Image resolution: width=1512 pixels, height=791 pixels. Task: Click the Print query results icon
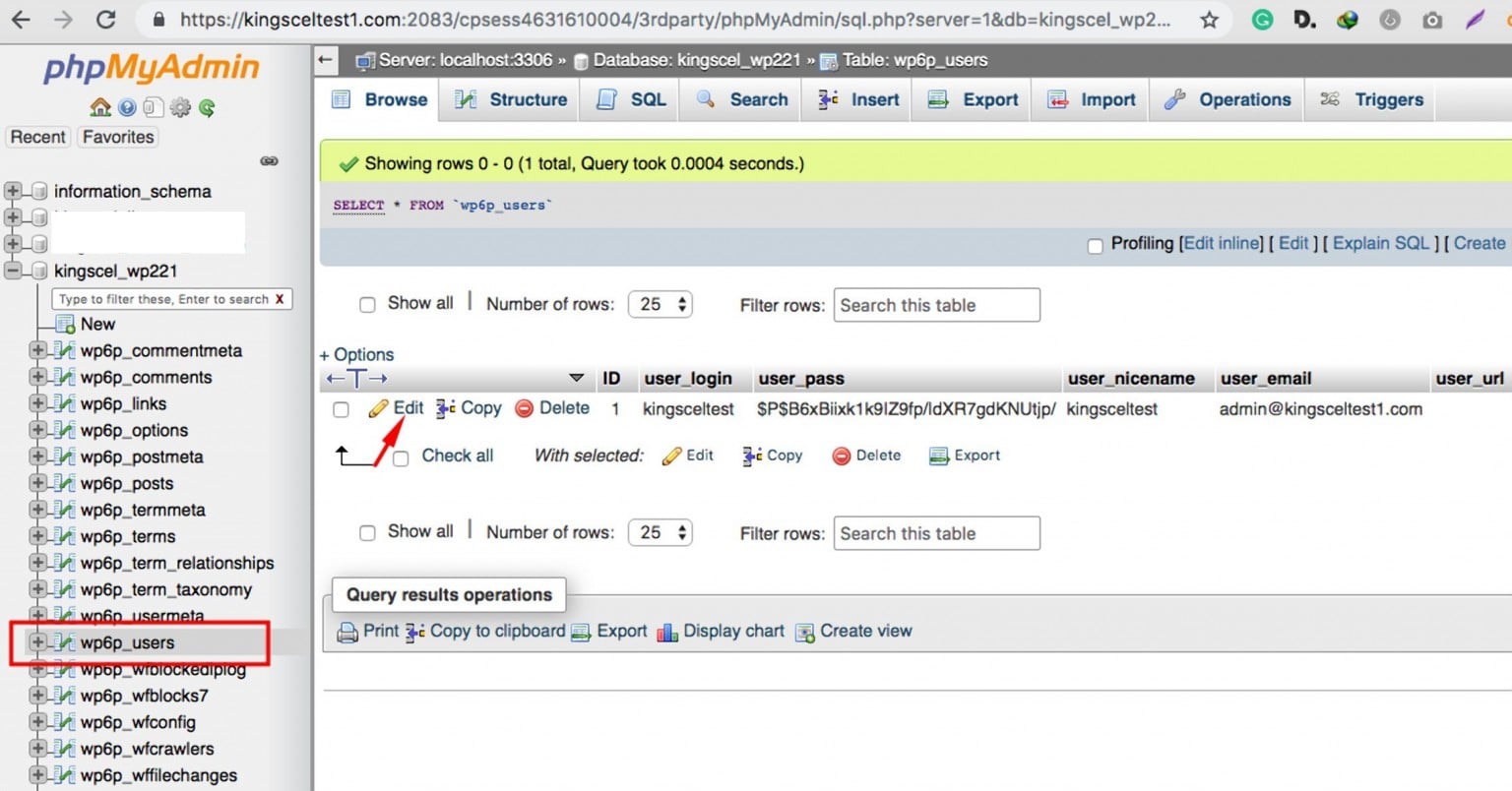[x=347, y=632]
